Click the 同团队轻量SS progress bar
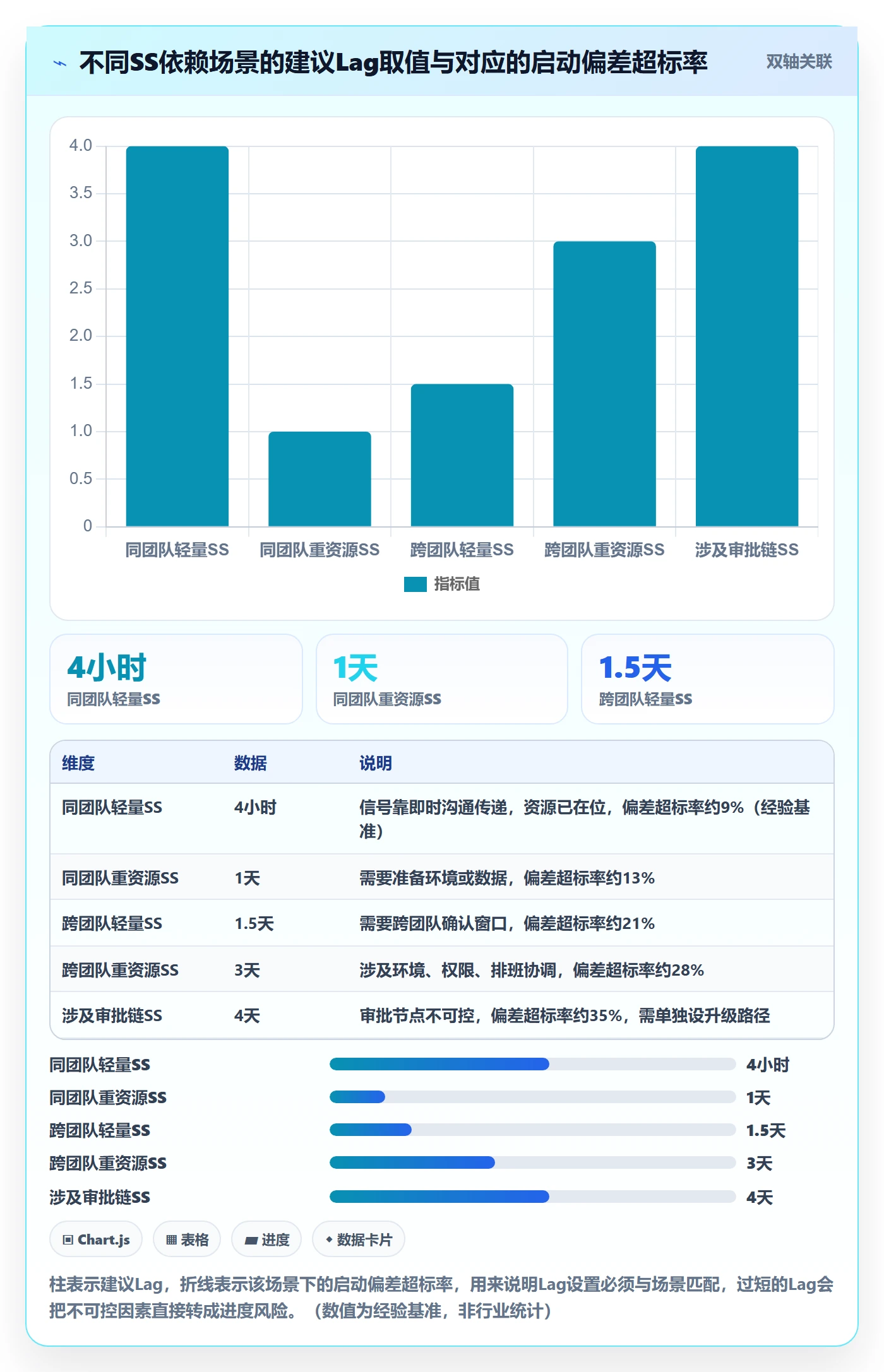Image resolution: width=884 pixels, height=1372 pixels. pyautogui.click(x=532, y=1064)
